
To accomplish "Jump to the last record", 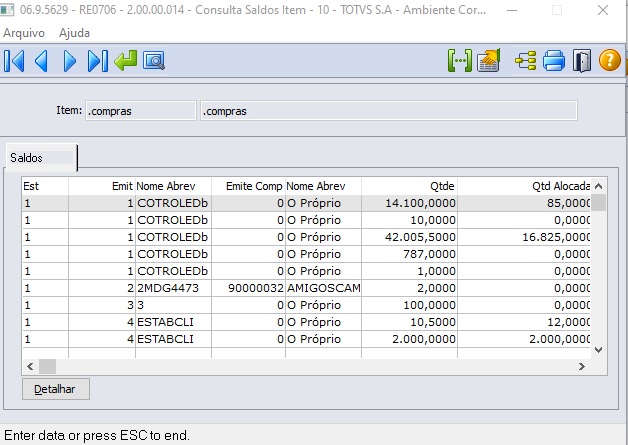I will [98, 61].
